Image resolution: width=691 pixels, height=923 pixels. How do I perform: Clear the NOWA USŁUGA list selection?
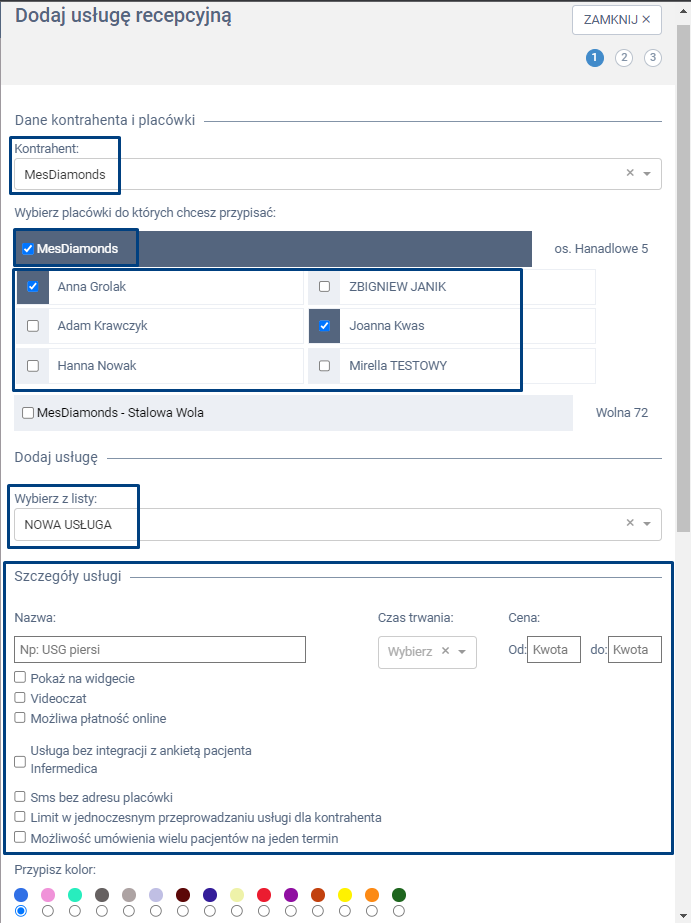[x=630, y=522]
